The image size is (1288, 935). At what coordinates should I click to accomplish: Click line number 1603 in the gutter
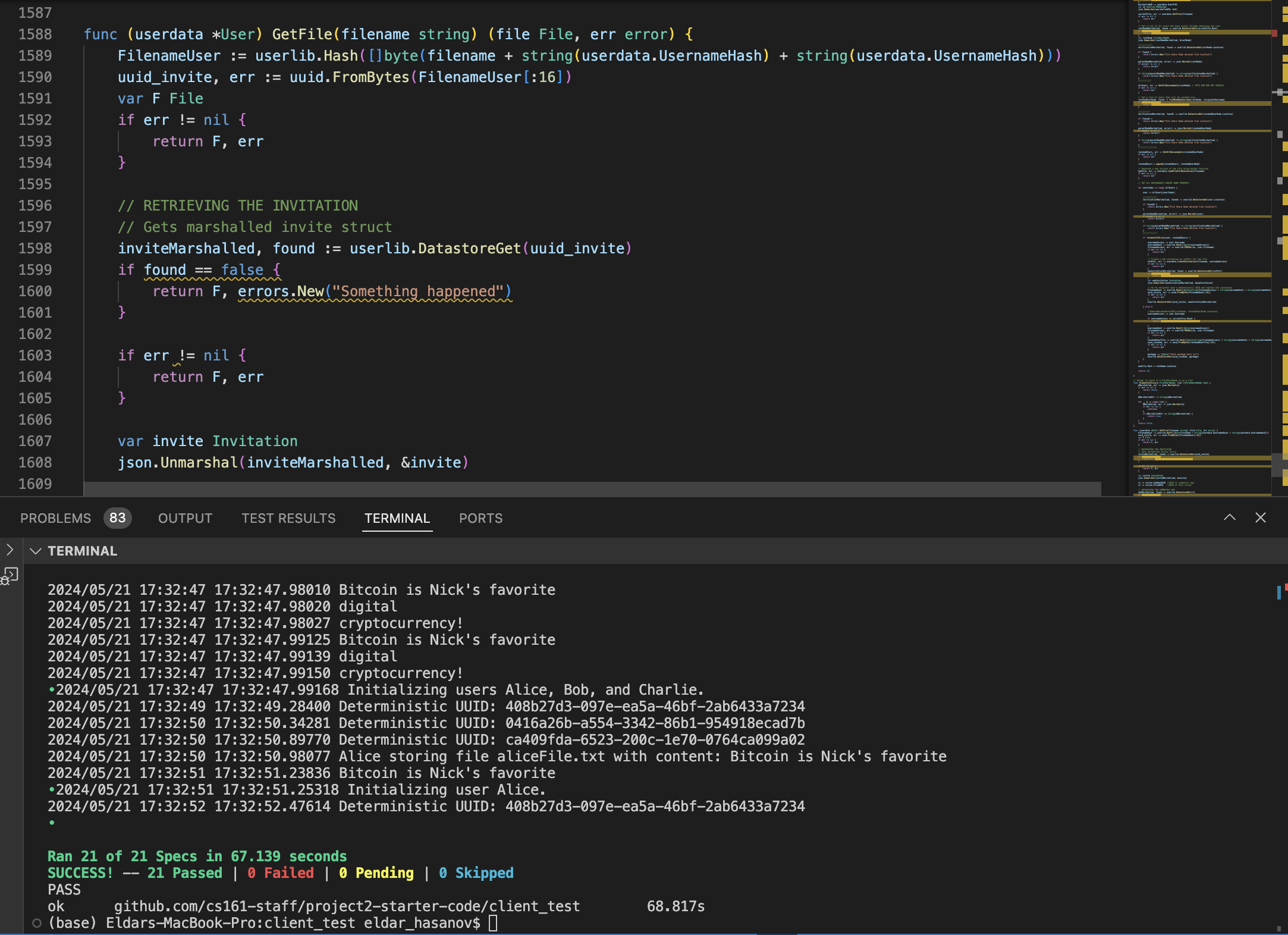[35, 356]
